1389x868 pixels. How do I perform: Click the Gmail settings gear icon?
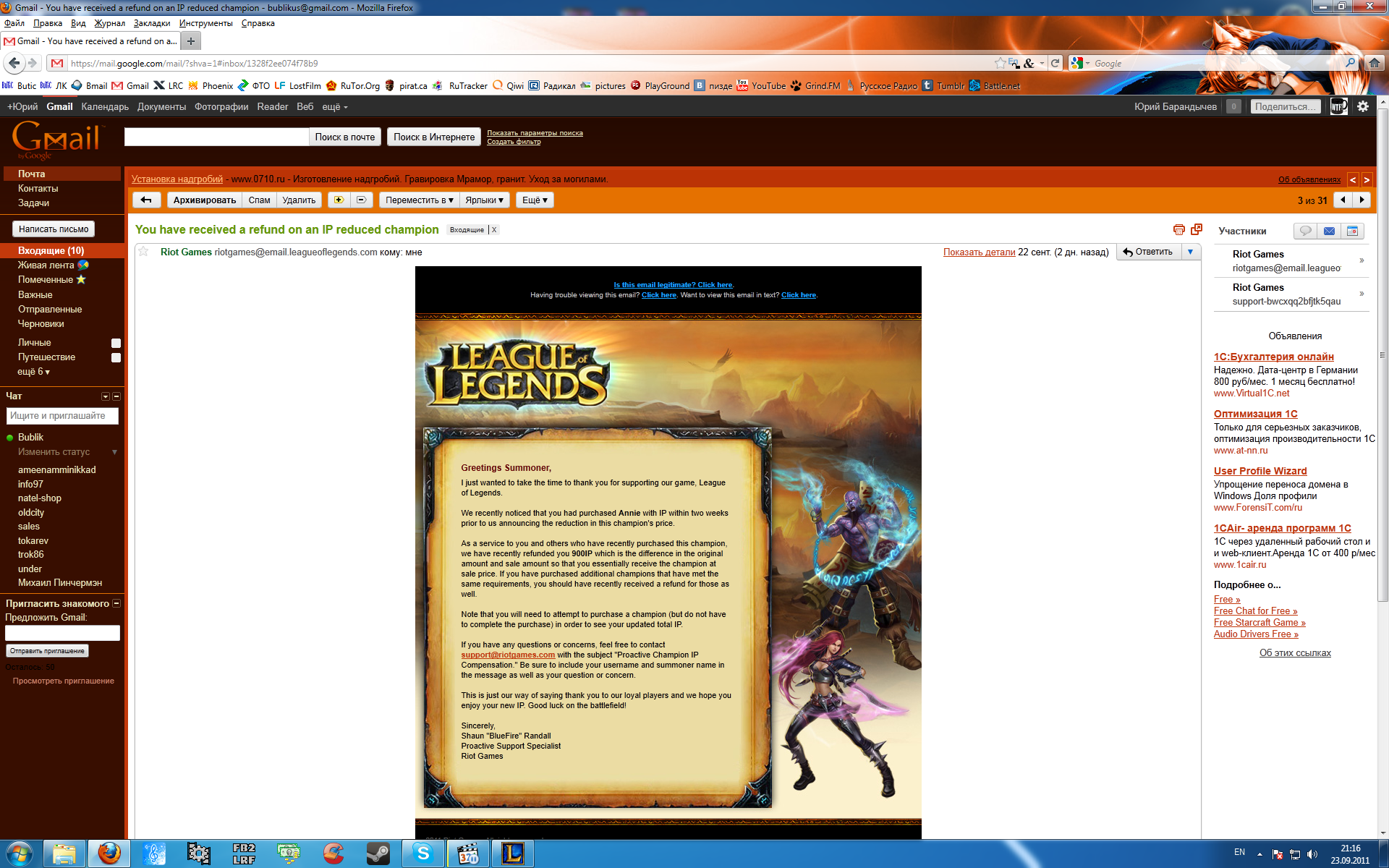tap(1363, 106)
